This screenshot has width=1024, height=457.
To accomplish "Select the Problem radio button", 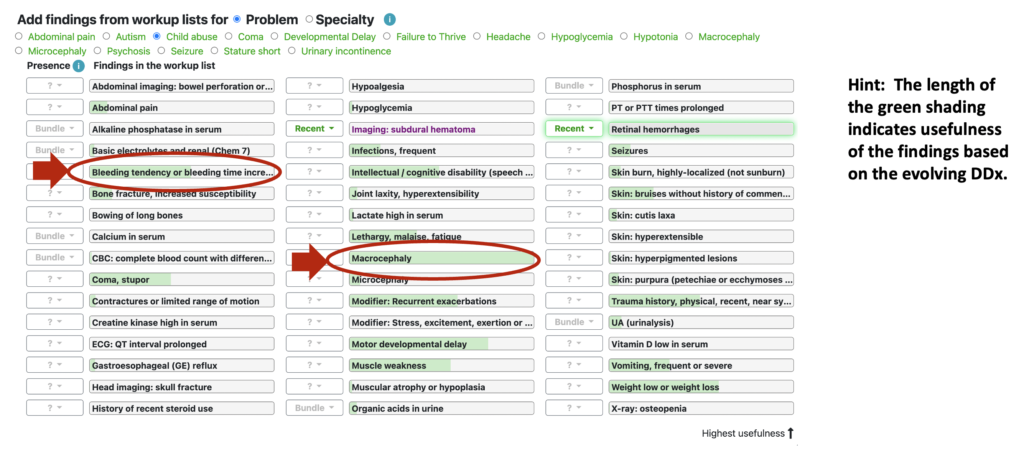I will point(237,20).
